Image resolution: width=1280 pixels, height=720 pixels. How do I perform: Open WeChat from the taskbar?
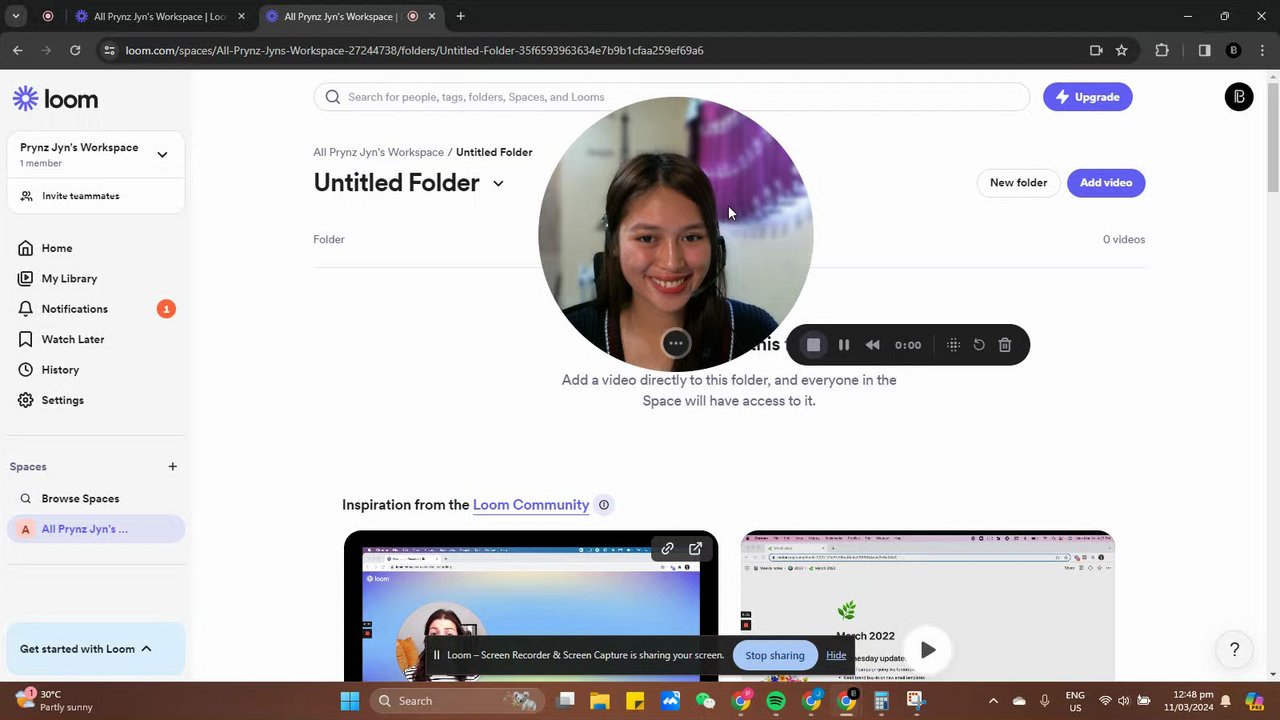(706, 701)
